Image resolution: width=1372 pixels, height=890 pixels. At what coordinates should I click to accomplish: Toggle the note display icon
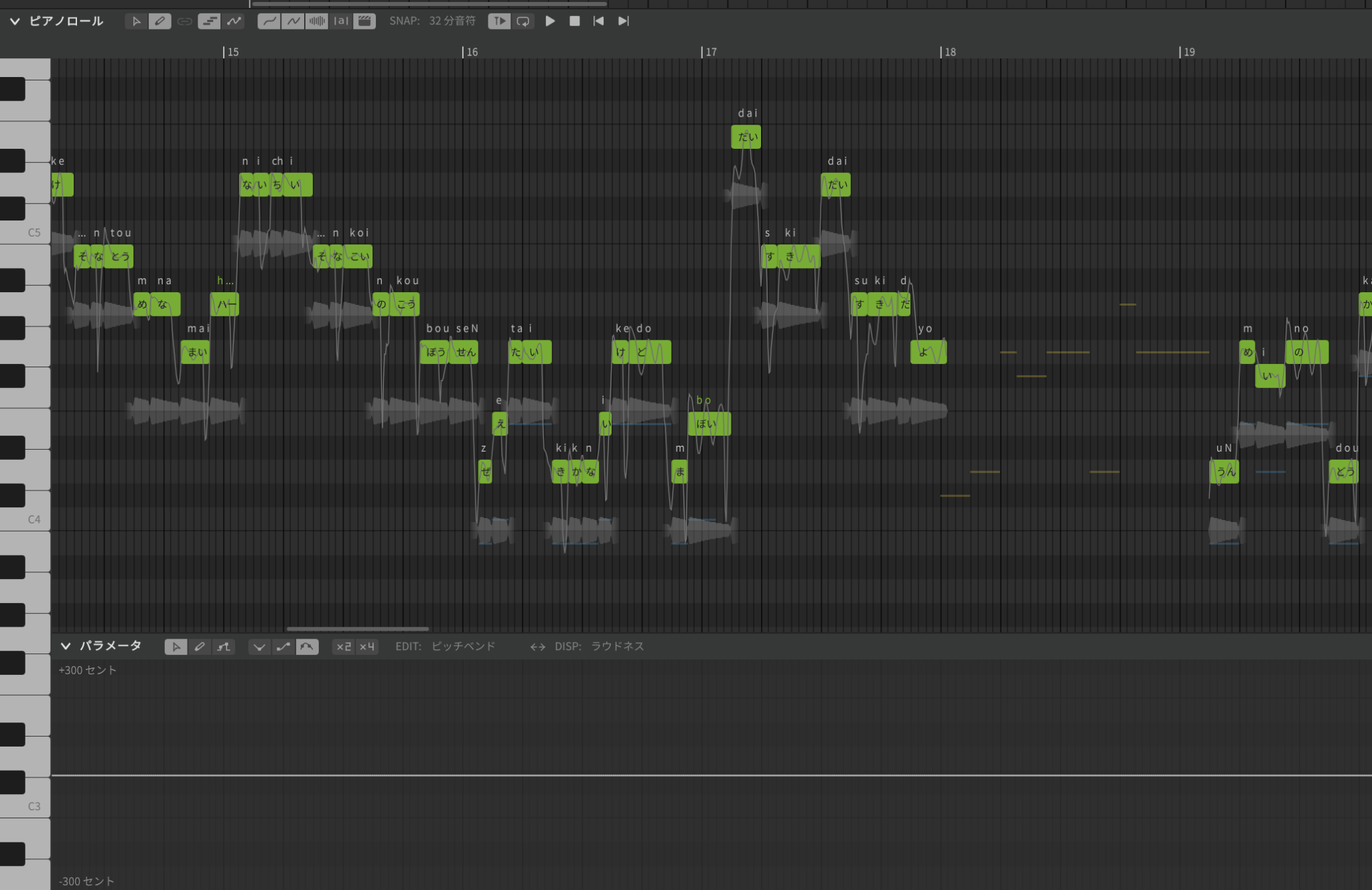(209, 21)
